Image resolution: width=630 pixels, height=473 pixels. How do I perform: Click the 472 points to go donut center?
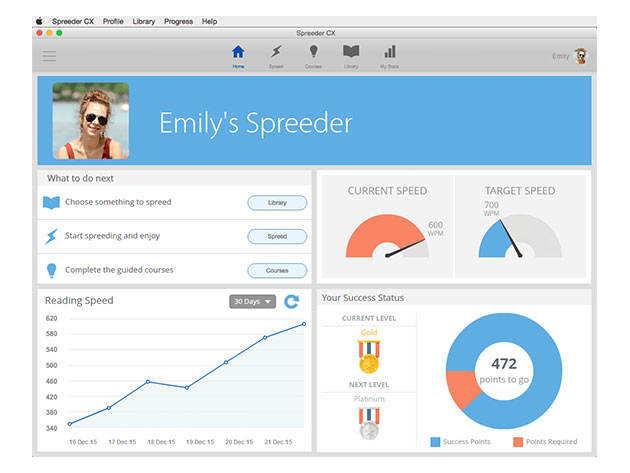pyautogui.click(x=504, y=371)
